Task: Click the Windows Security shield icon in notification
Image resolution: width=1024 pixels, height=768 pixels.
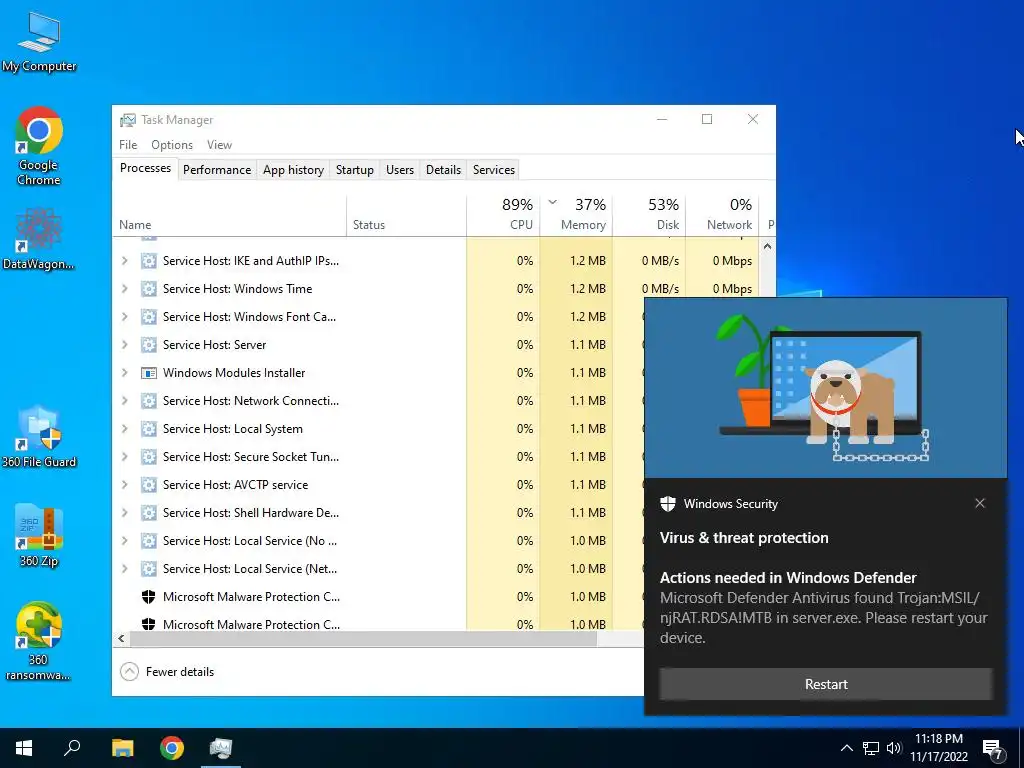Action: [667, 504]
